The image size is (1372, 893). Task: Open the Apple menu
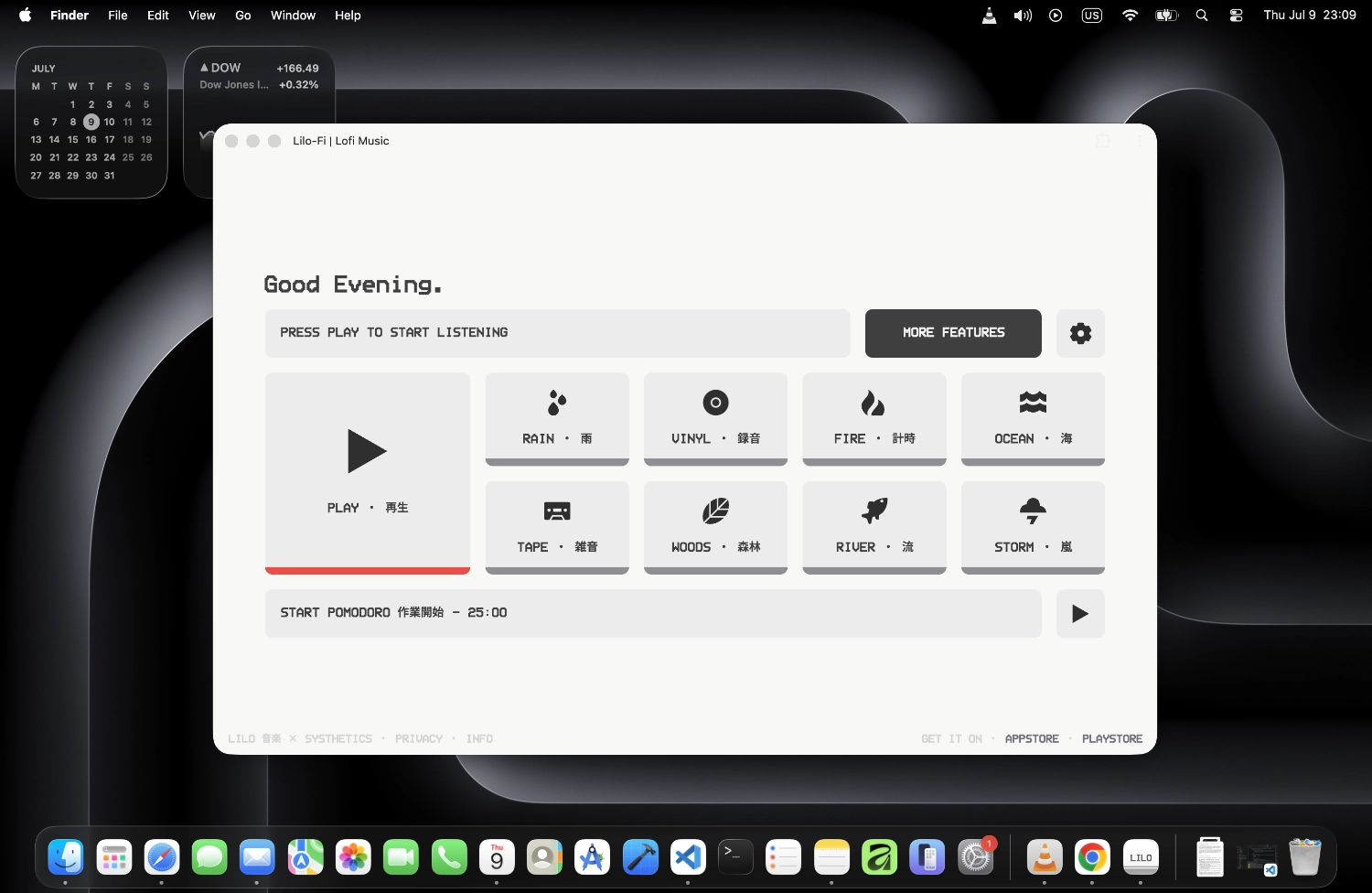pyautogui.click(x=26, y=15)
